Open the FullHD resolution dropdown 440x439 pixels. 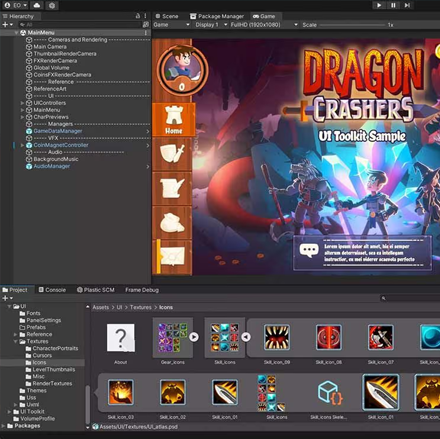264,25
